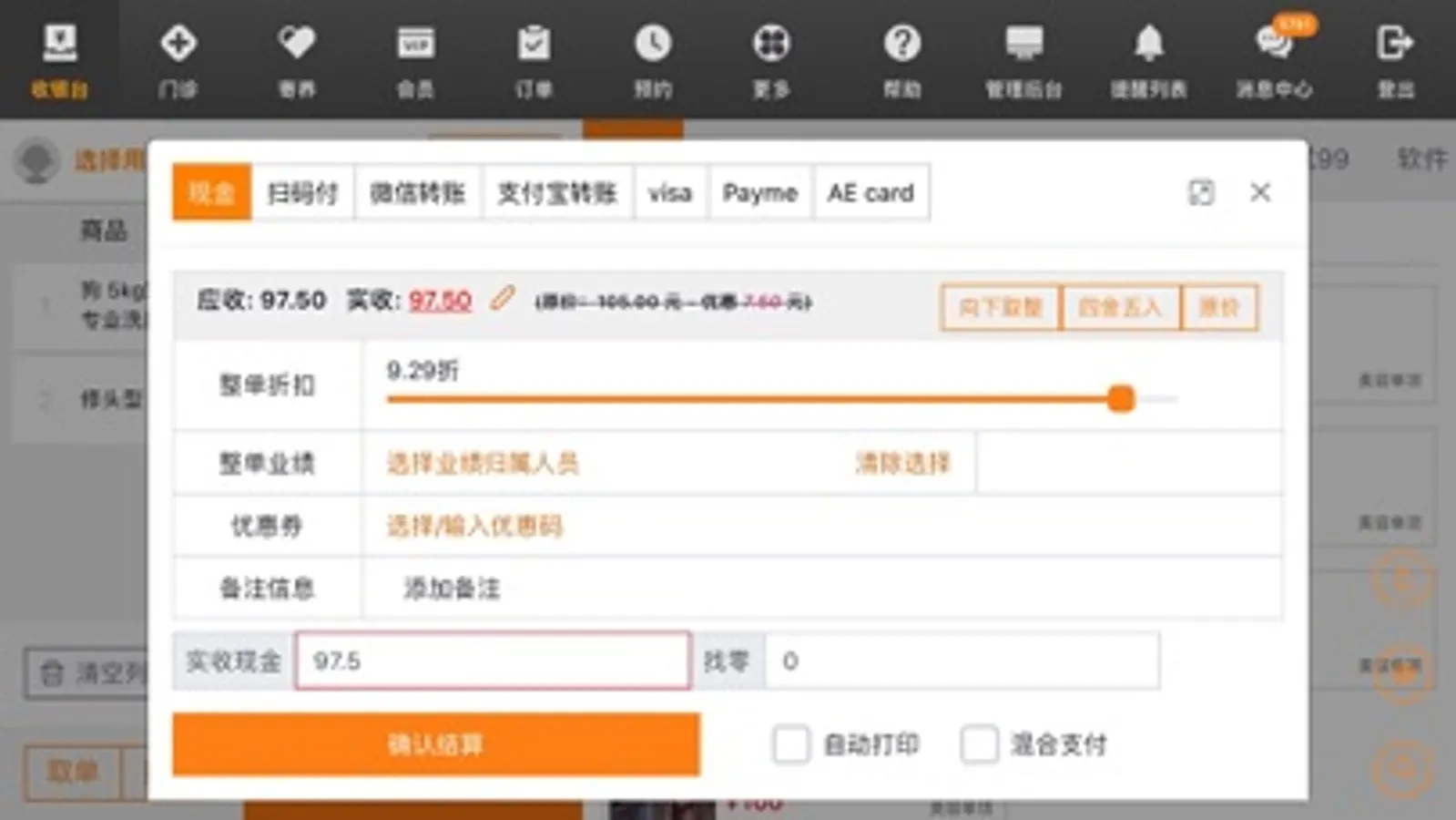Click the 四舍五入 rounding button
Viewport: 1456px width, 820px height.
[1120, 307]
